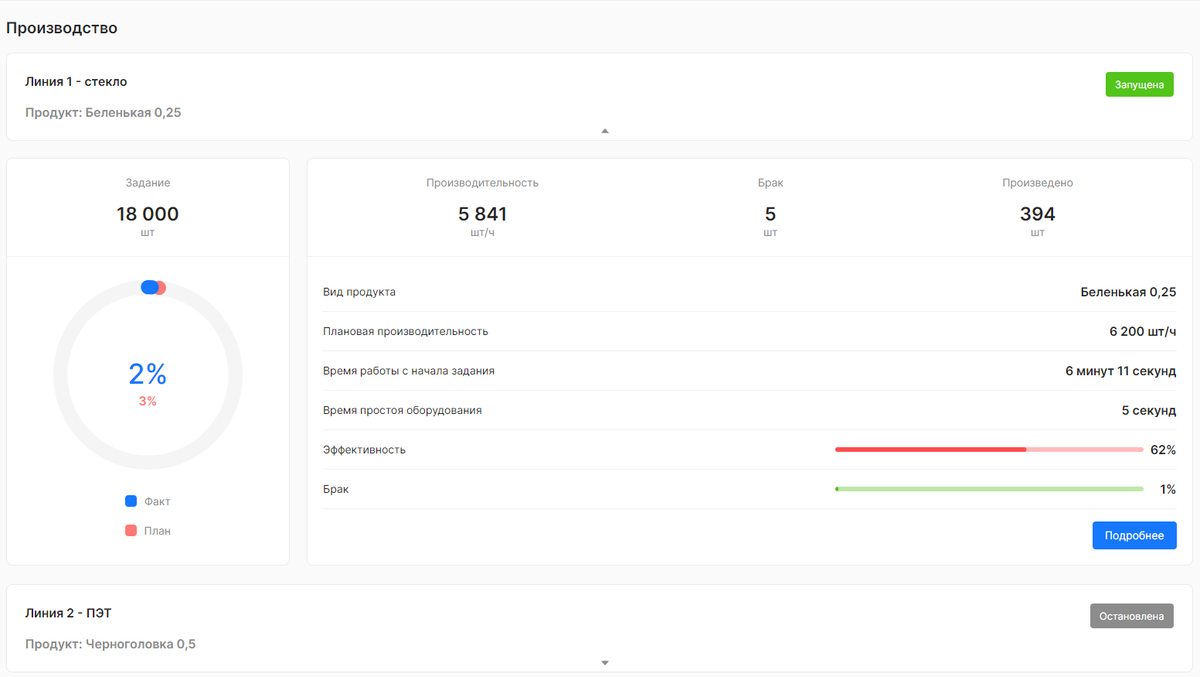The width and height of the screenshot is (1200, 677).
Task: Click the red 3% plan value
Action: [x=148, y=401]
